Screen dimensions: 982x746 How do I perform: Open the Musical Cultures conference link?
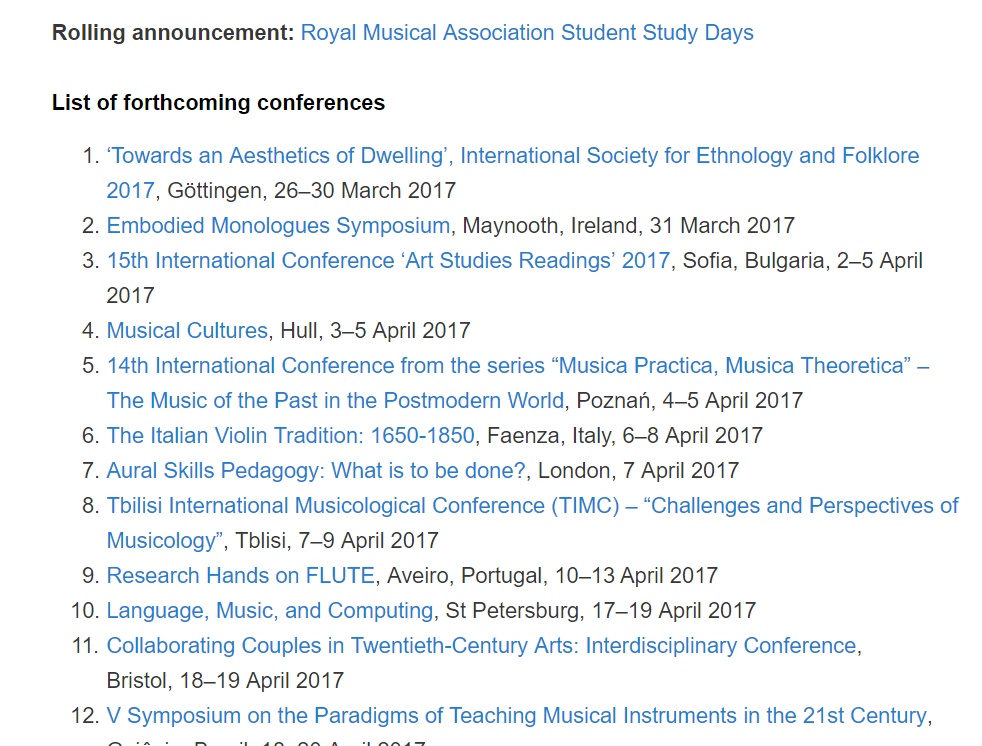pos(187,331)
